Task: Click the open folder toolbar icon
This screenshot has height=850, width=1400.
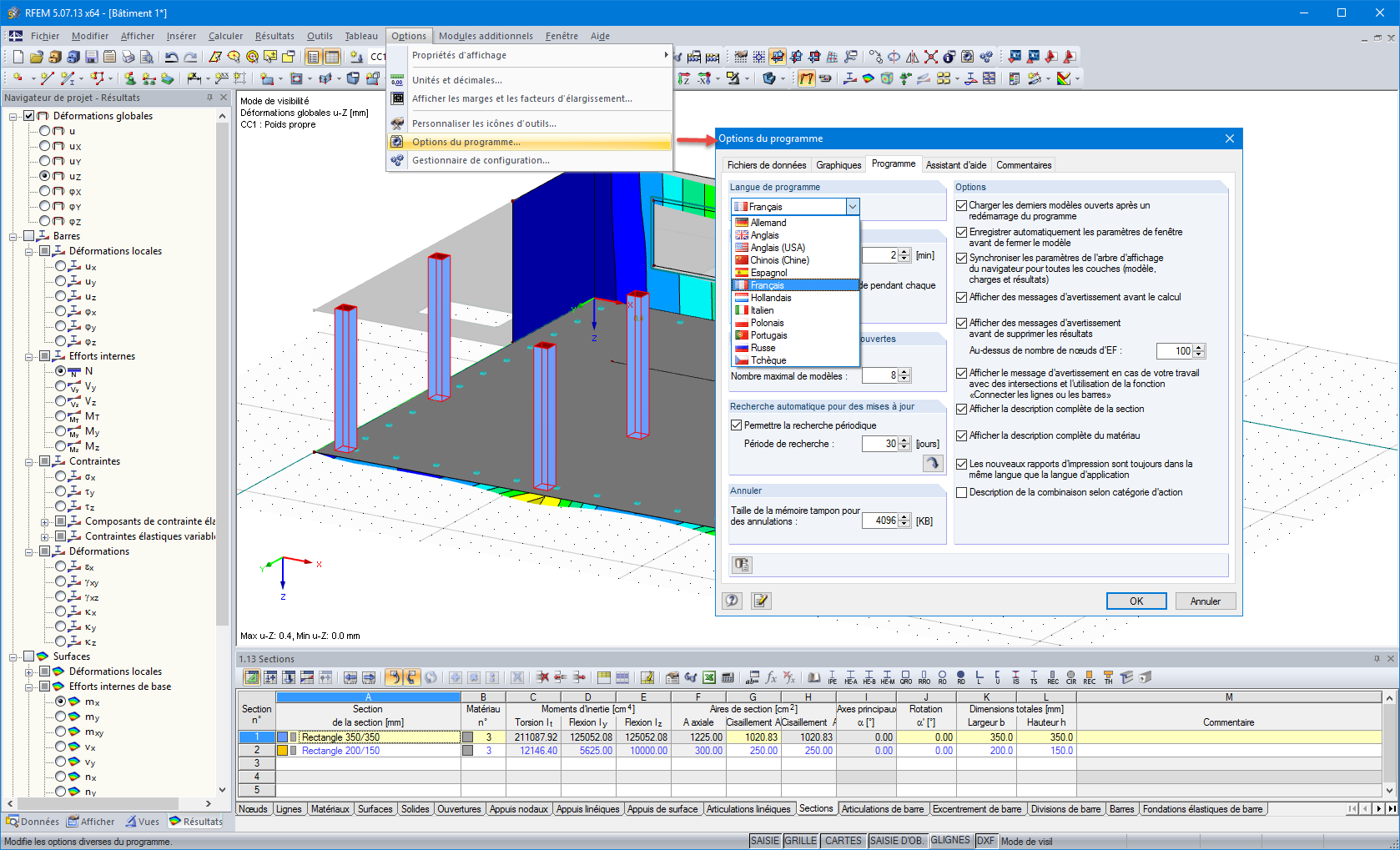Action: (36, 57)
